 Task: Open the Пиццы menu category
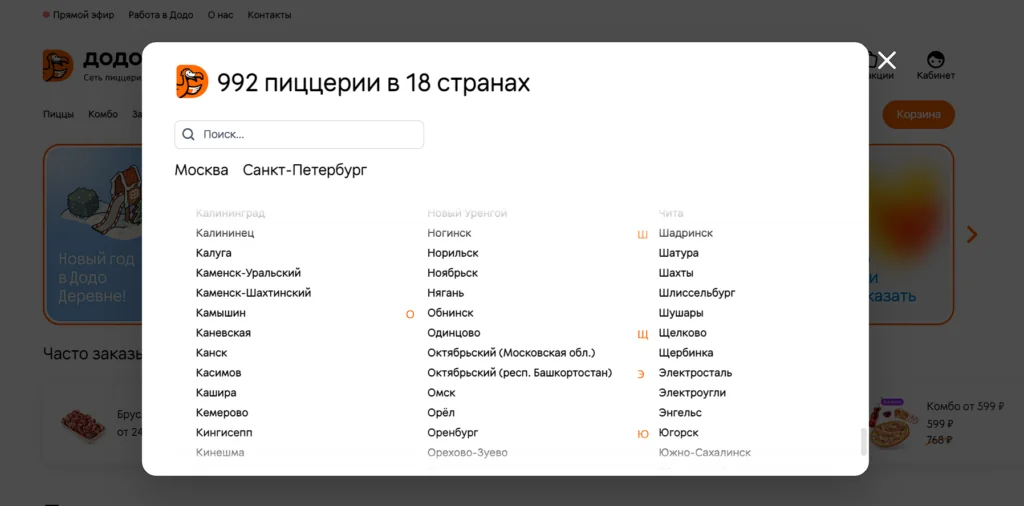point(58,114)
